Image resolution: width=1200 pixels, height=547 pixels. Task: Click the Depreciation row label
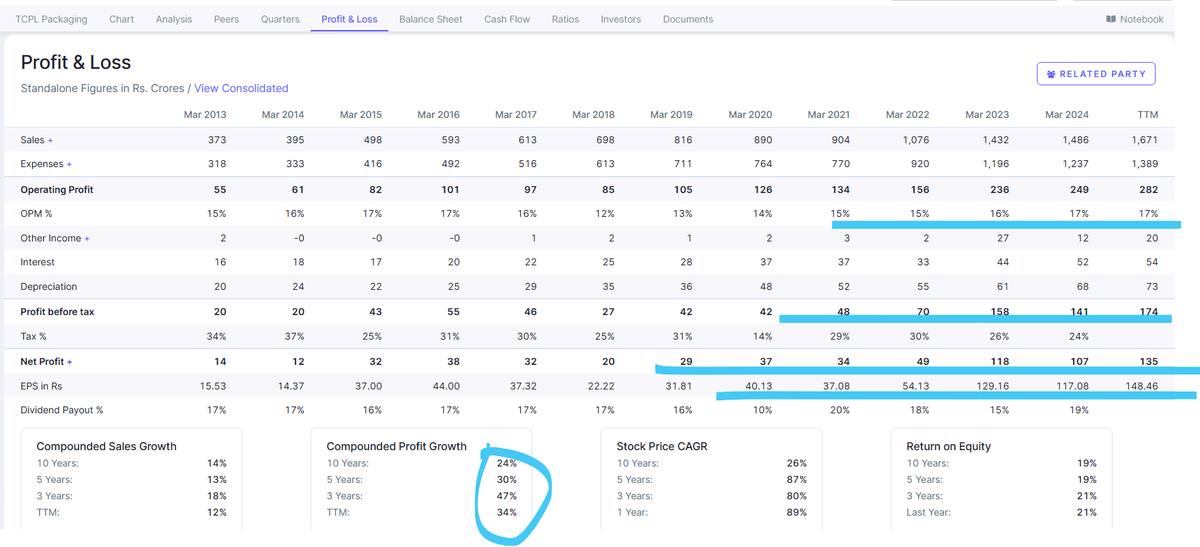click(48, 287)
